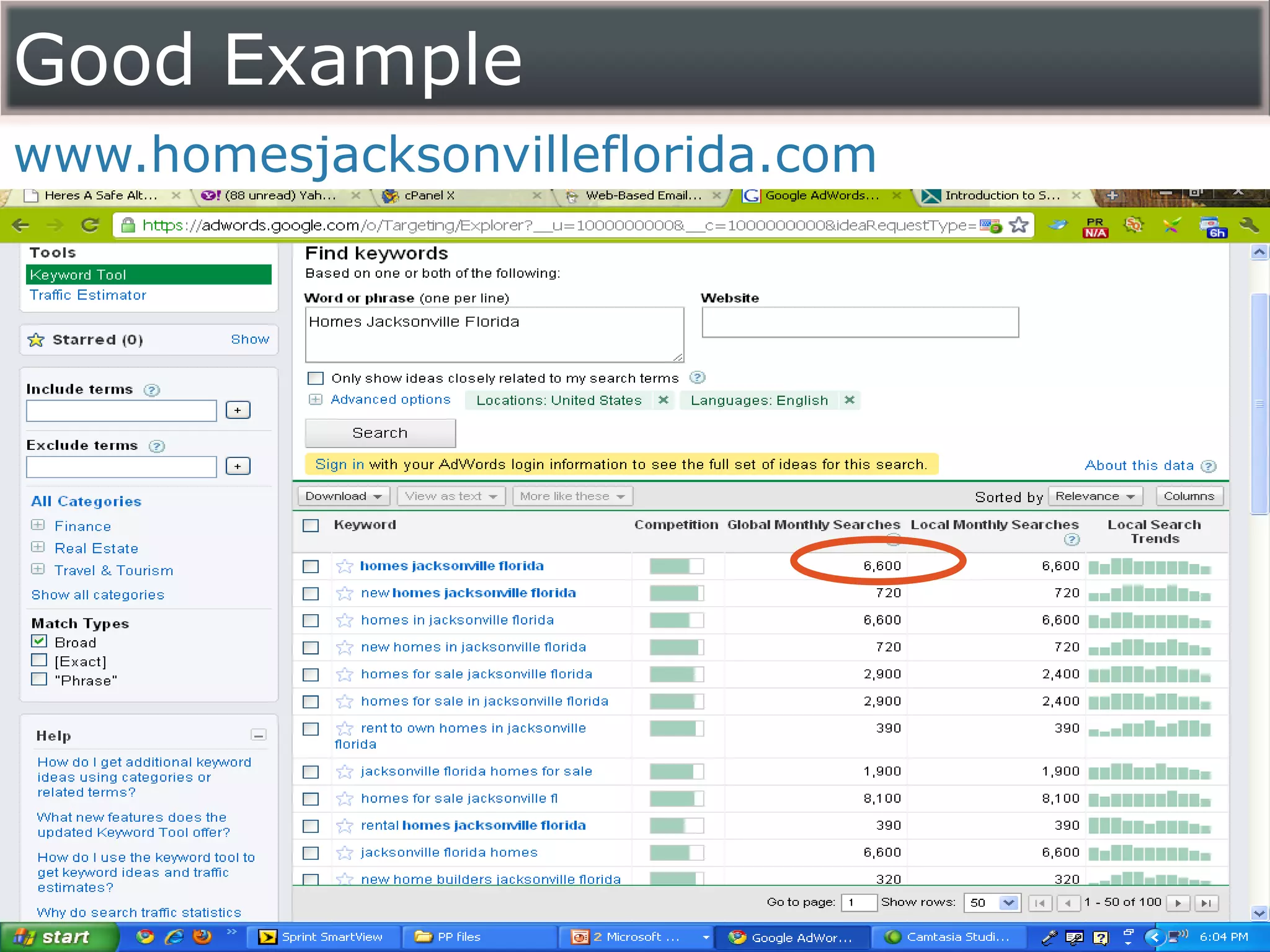
Task: Open the Download dropdown
Action: pyautogui.click(x=344, y=496)
